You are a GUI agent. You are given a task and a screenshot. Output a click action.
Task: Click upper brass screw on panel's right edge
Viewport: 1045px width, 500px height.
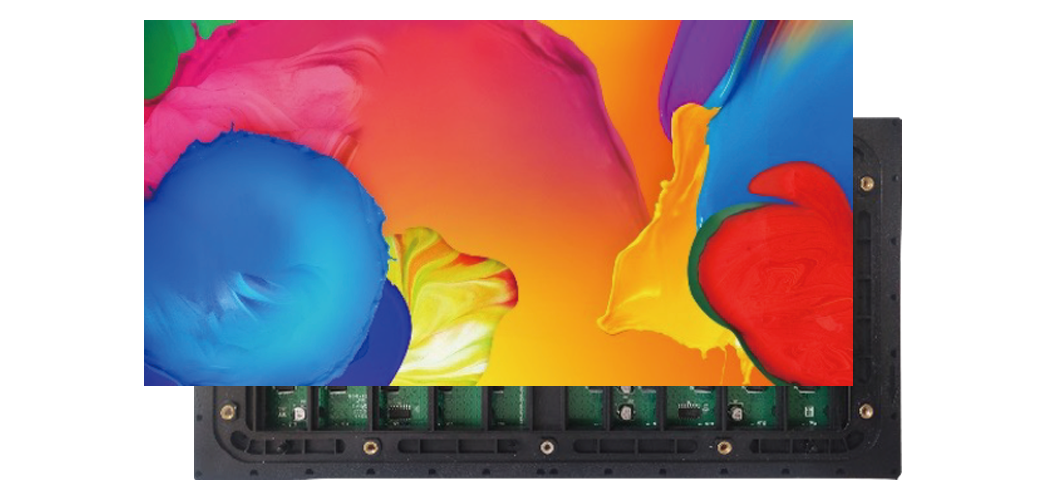[866, 183]
